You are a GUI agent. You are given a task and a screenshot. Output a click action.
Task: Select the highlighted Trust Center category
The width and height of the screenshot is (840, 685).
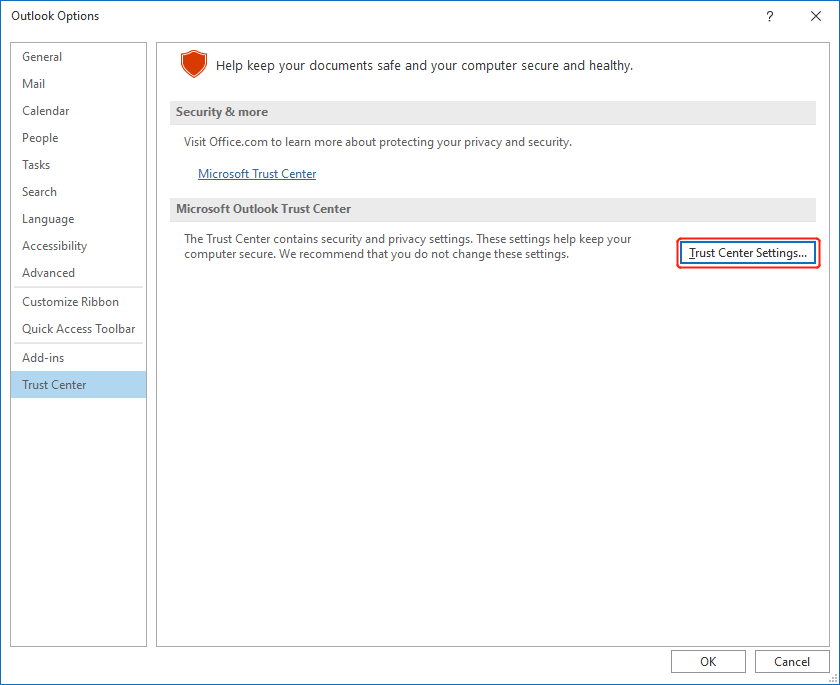coord(54,385)
